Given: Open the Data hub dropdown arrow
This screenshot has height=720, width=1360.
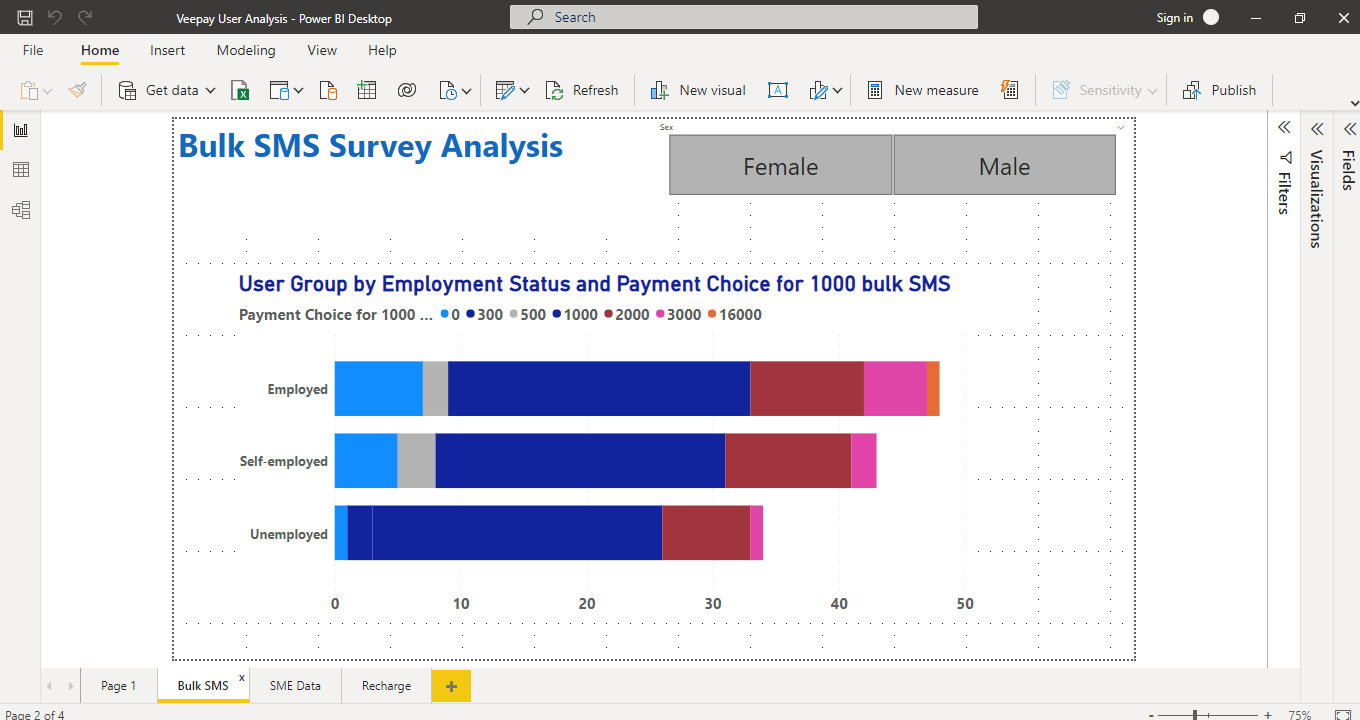Looking at the screenshot, I should click(299, 91).
